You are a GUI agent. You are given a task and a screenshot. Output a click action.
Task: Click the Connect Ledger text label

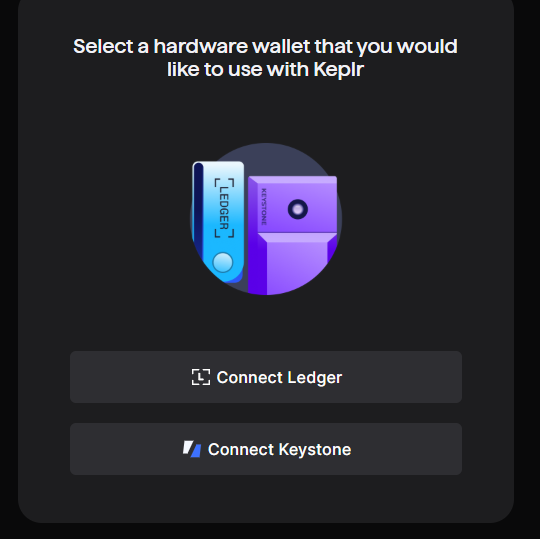279,377
